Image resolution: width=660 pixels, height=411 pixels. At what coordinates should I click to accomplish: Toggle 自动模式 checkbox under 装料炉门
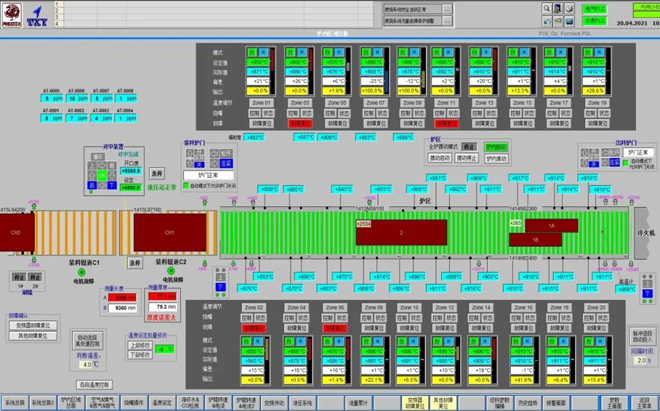tap(185, 185)
